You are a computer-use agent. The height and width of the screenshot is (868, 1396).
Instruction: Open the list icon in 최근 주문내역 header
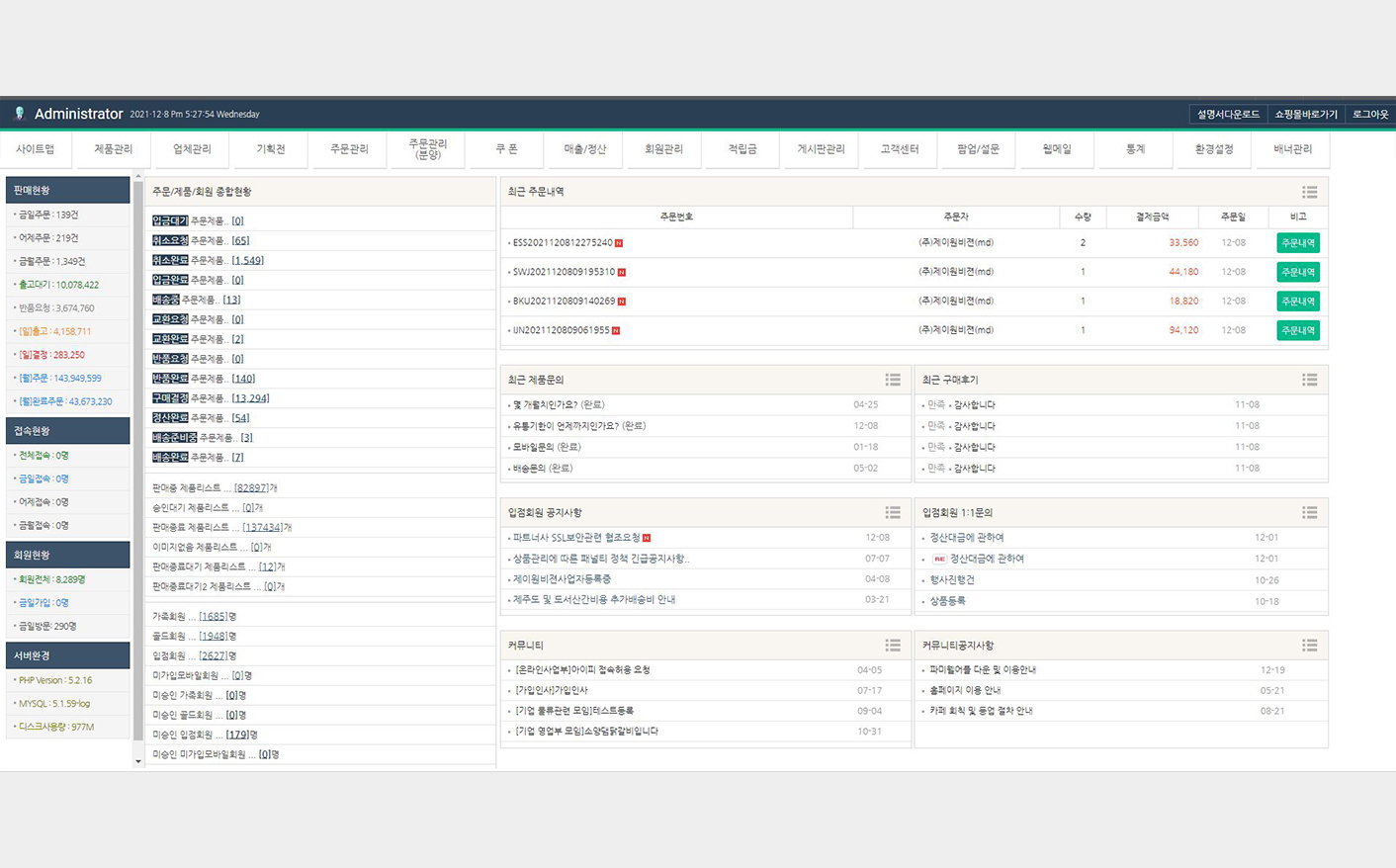1309,192
